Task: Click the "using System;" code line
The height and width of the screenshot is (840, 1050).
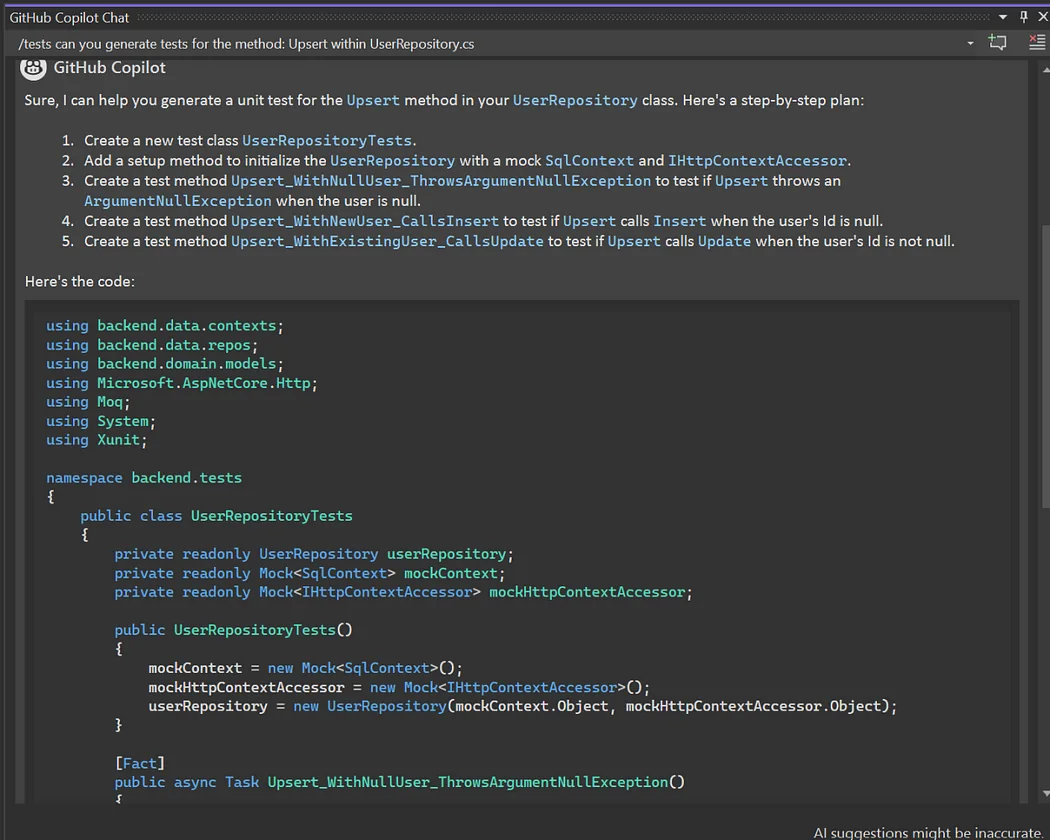Action: point(100,421)
